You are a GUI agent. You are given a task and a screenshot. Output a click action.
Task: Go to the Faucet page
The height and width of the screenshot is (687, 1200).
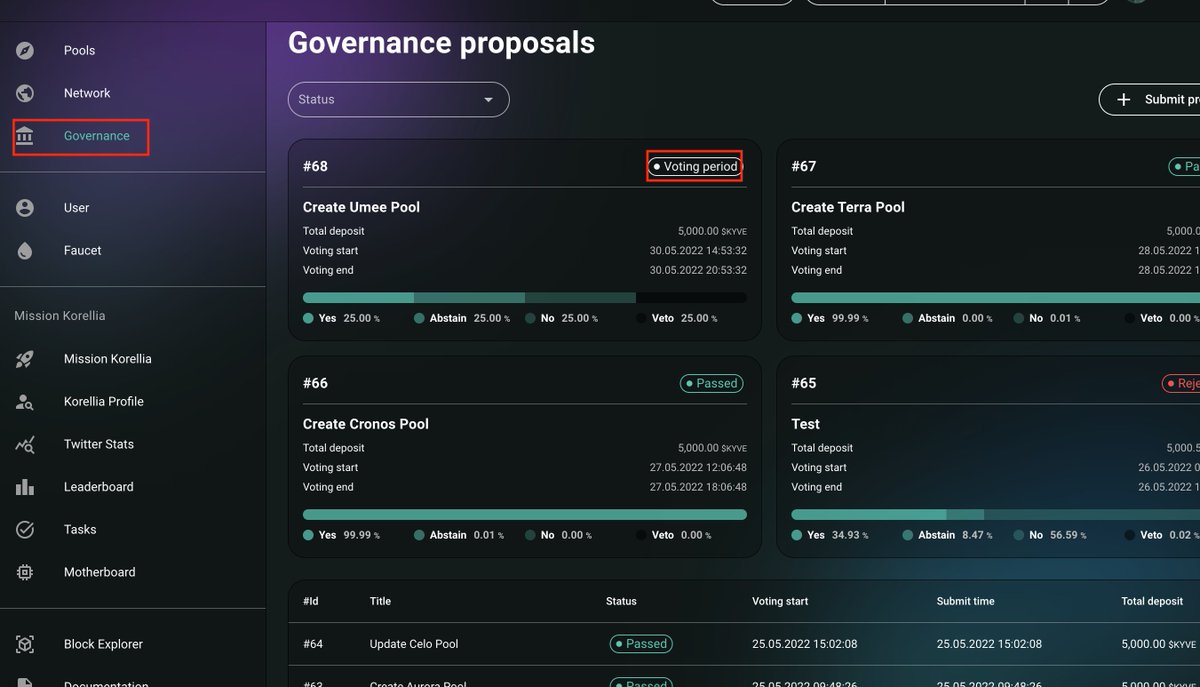coord(83,251)
